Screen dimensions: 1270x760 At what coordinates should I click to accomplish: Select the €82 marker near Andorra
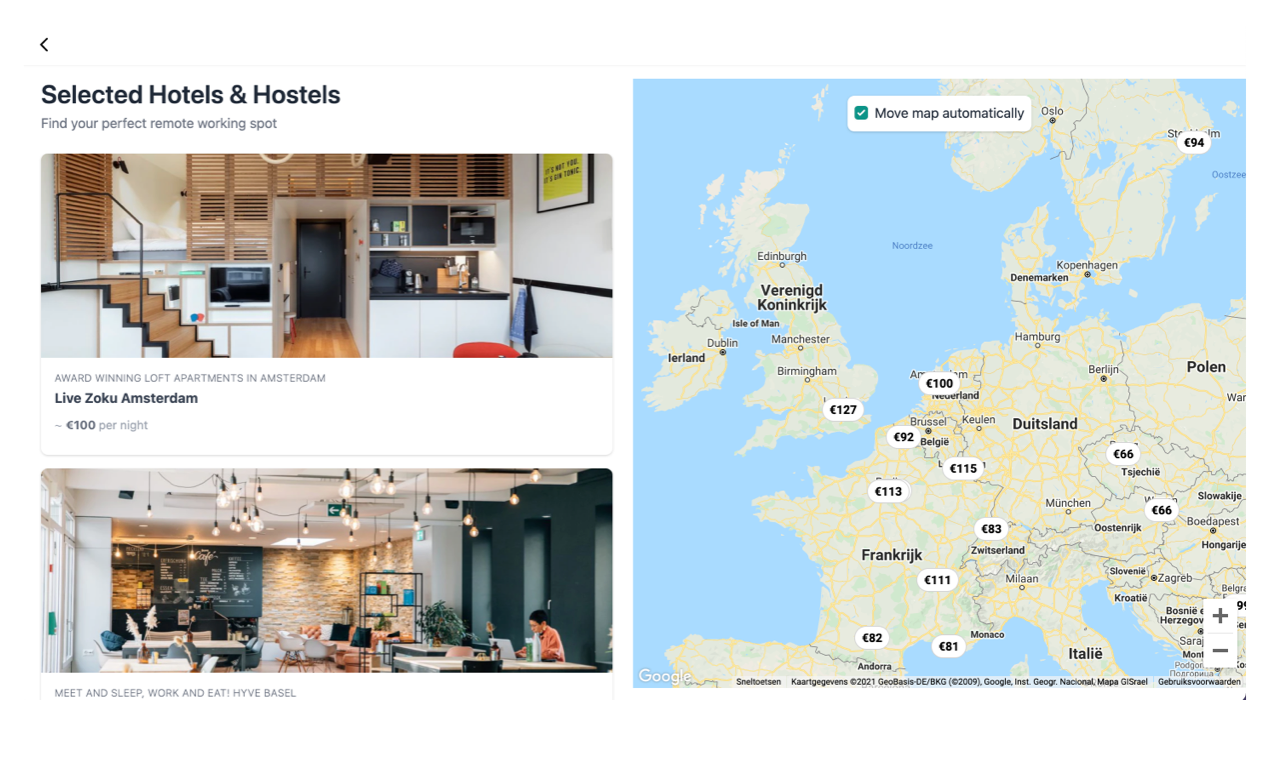[x=872, y=638]
